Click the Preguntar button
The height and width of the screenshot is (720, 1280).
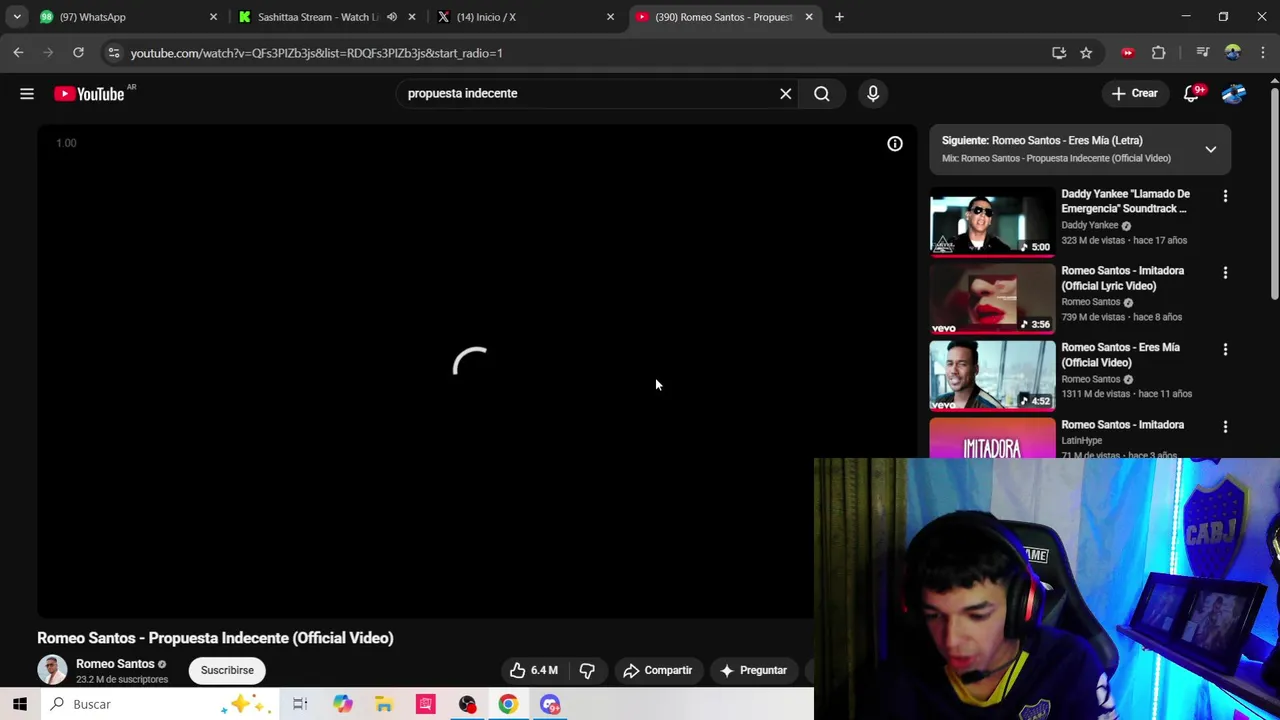(753, 670)
